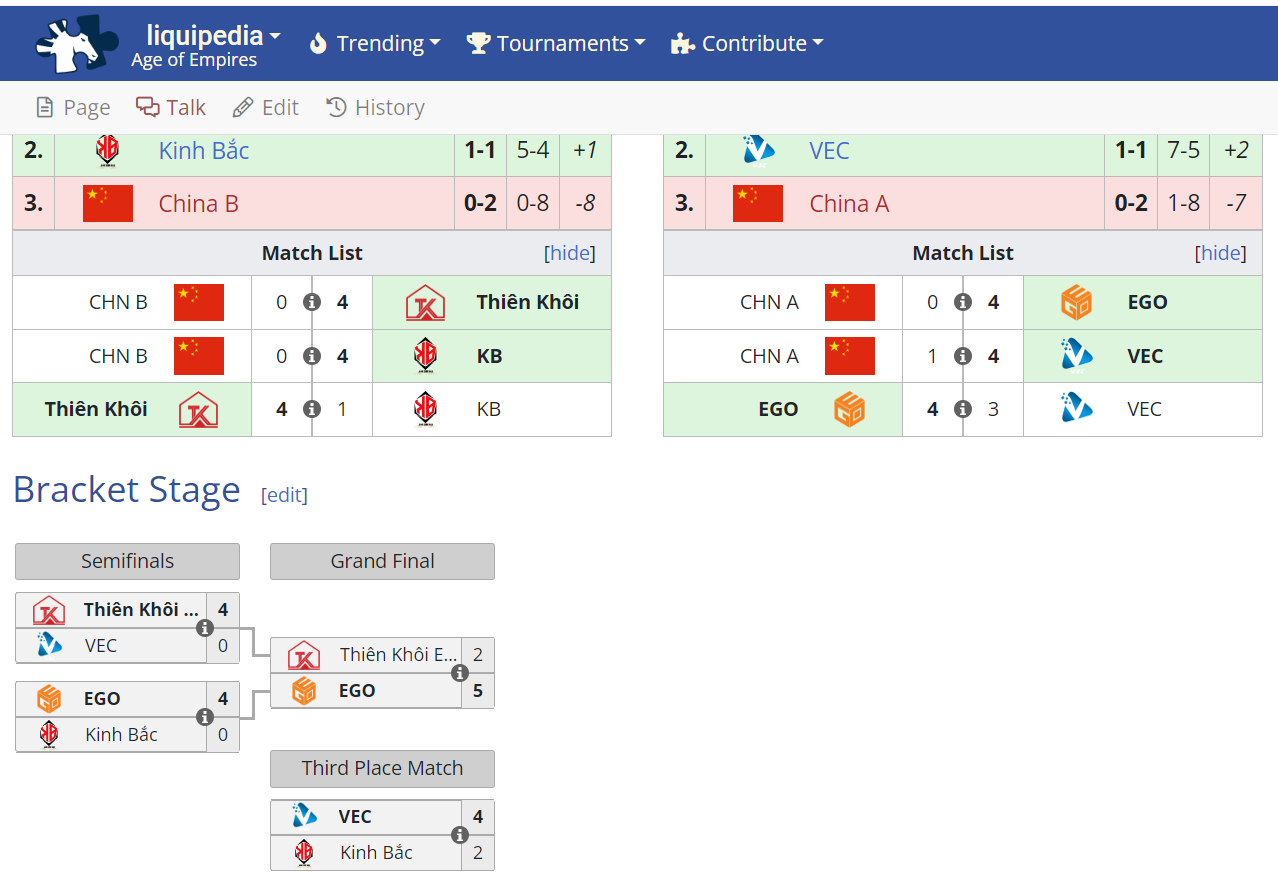Hide the left group Match List
This screenshot has width=1278, height=895.
570,253
